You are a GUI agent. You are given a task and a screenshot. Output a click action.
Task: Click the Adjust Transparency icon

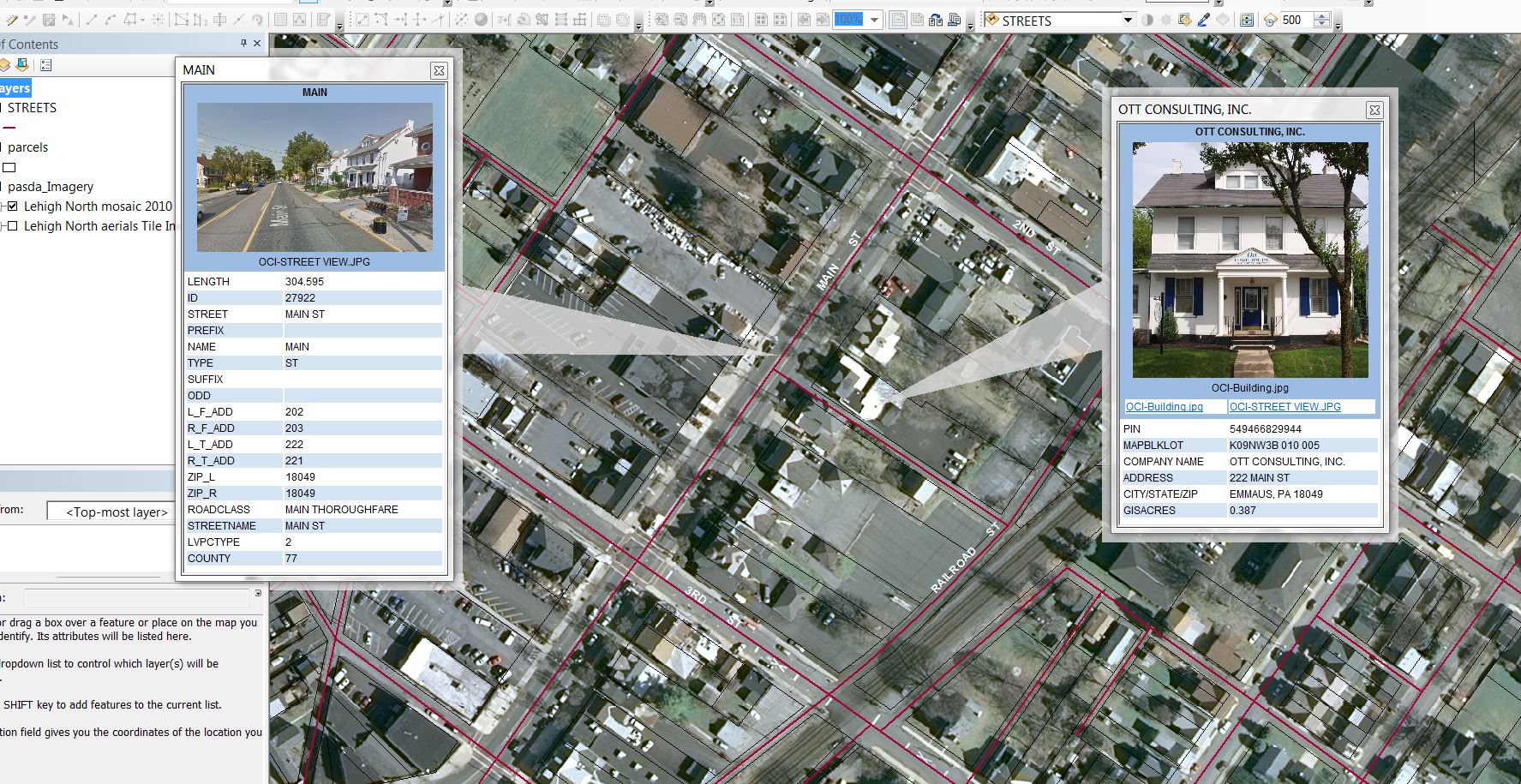coord(1184,20)
